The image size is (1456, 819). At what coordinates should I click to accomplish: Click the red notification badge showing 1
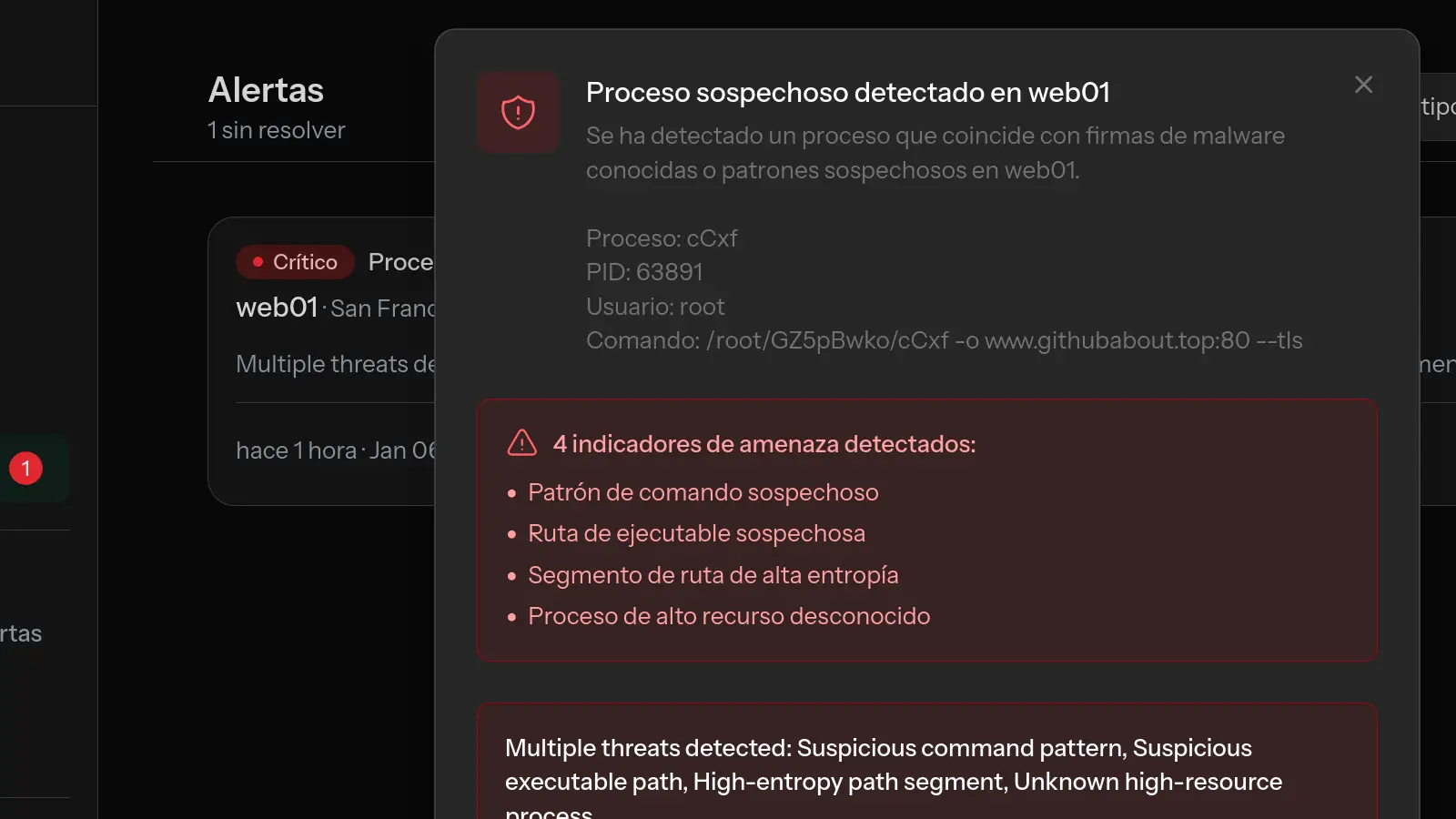tap(25, 468)
